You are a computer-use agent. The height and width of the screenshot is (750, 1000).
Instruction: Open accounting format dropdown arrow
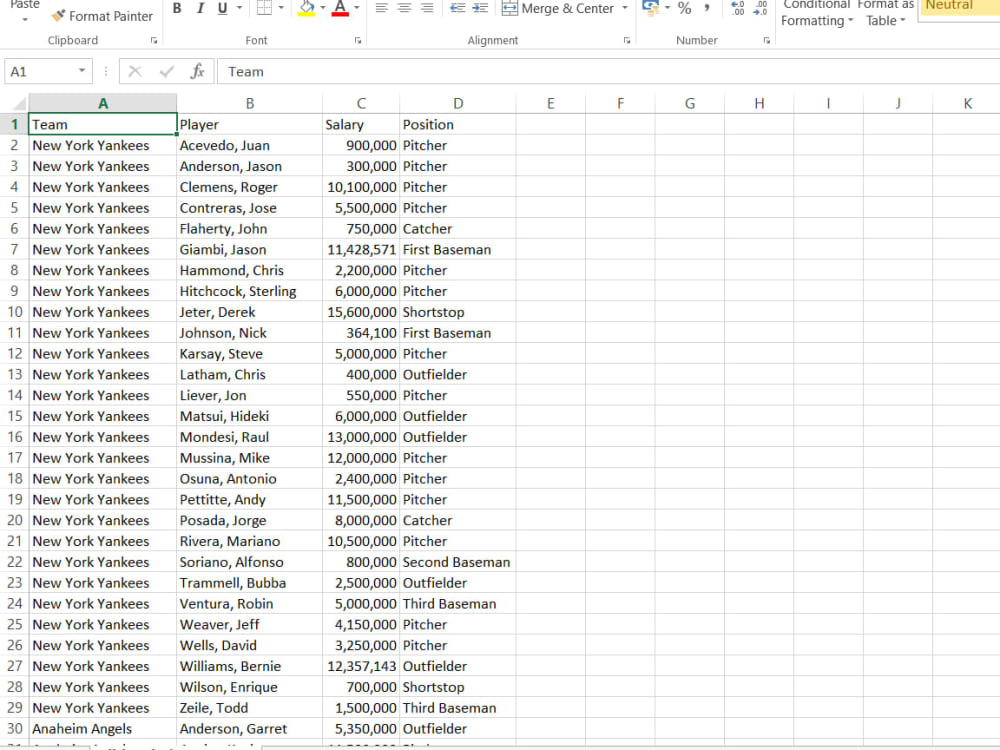pos(667,8)
